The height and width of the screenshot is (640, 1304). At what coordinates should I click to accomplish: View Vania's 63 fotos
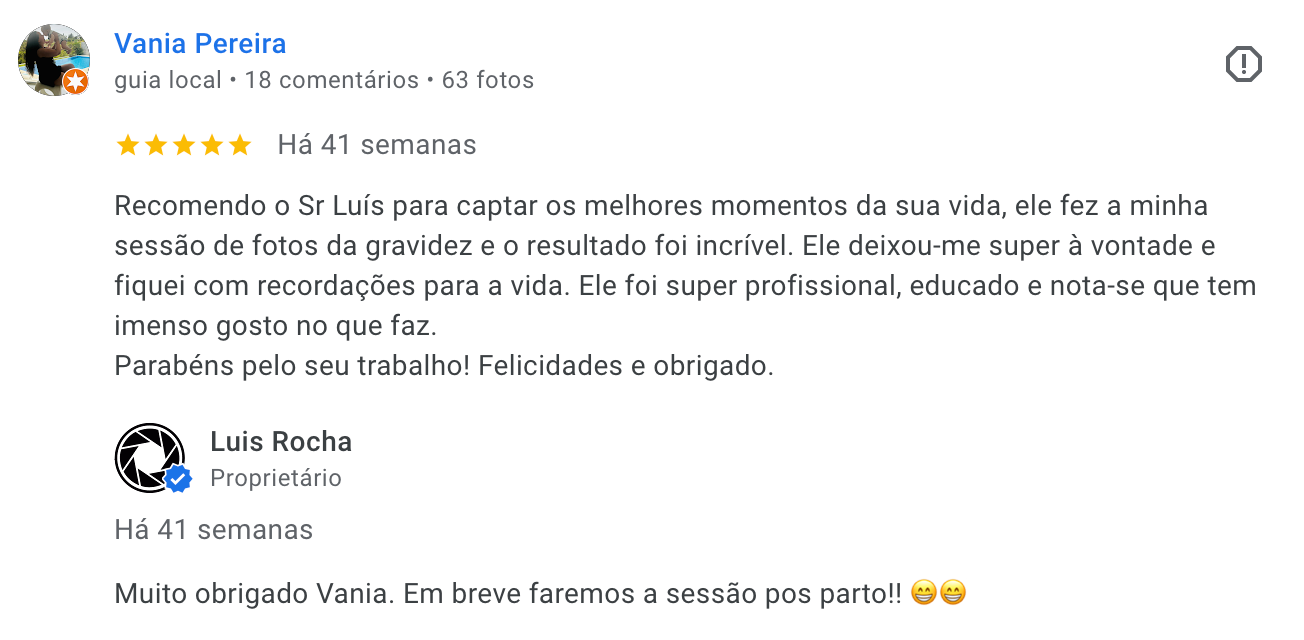click(487, 80)
